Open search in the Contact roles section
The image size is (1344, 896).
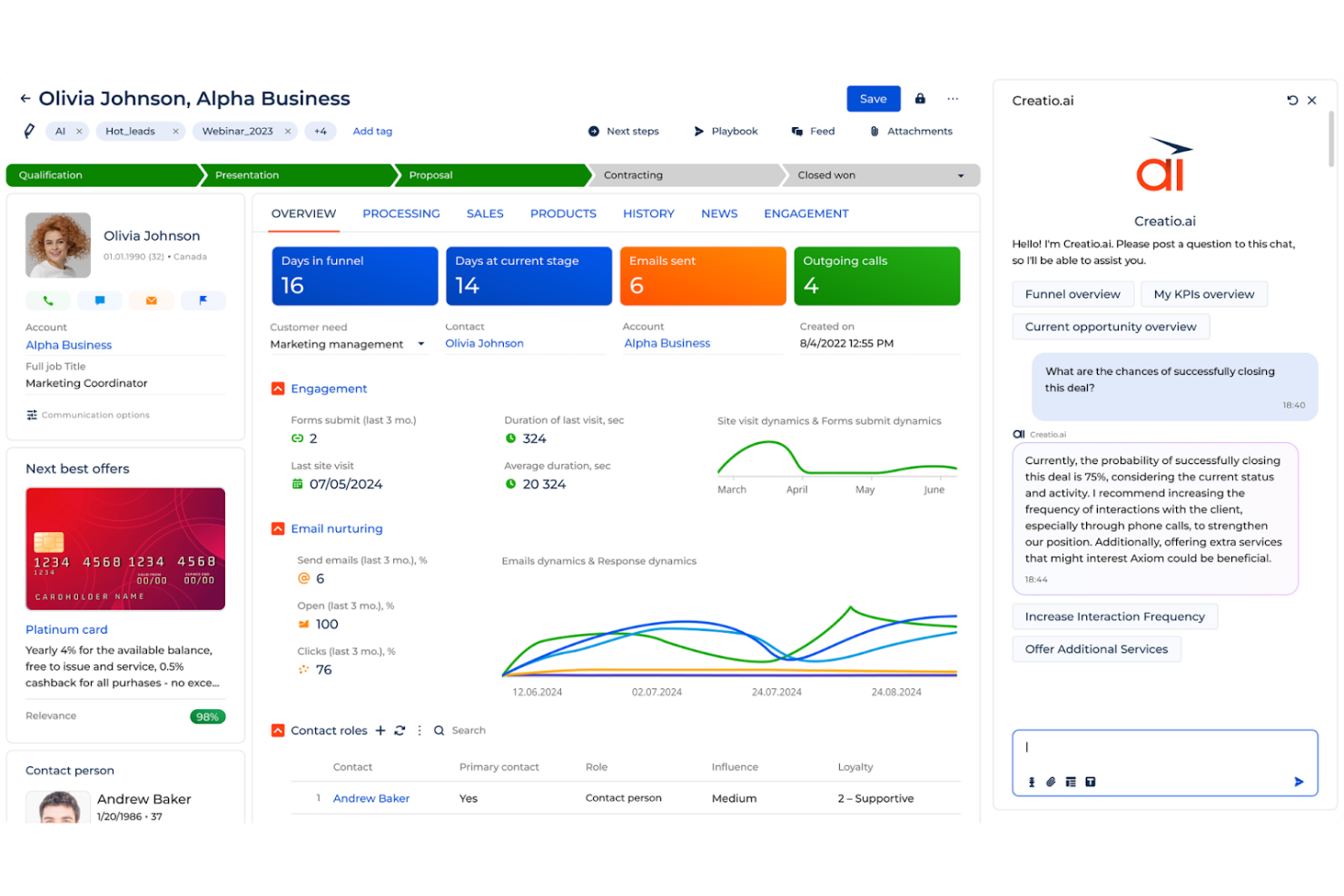click(x=439, y=730)
